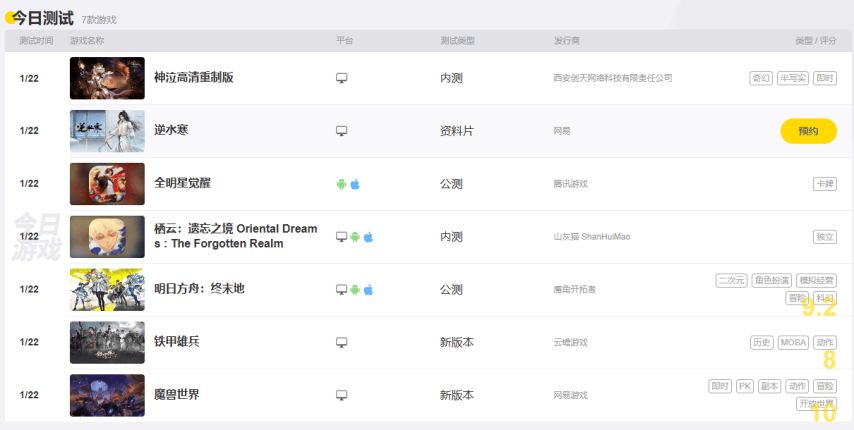Screen dimensions: 854x430
Task: Click the Apple icon for 明日方舟：终末地
Action: coord(367,290)
